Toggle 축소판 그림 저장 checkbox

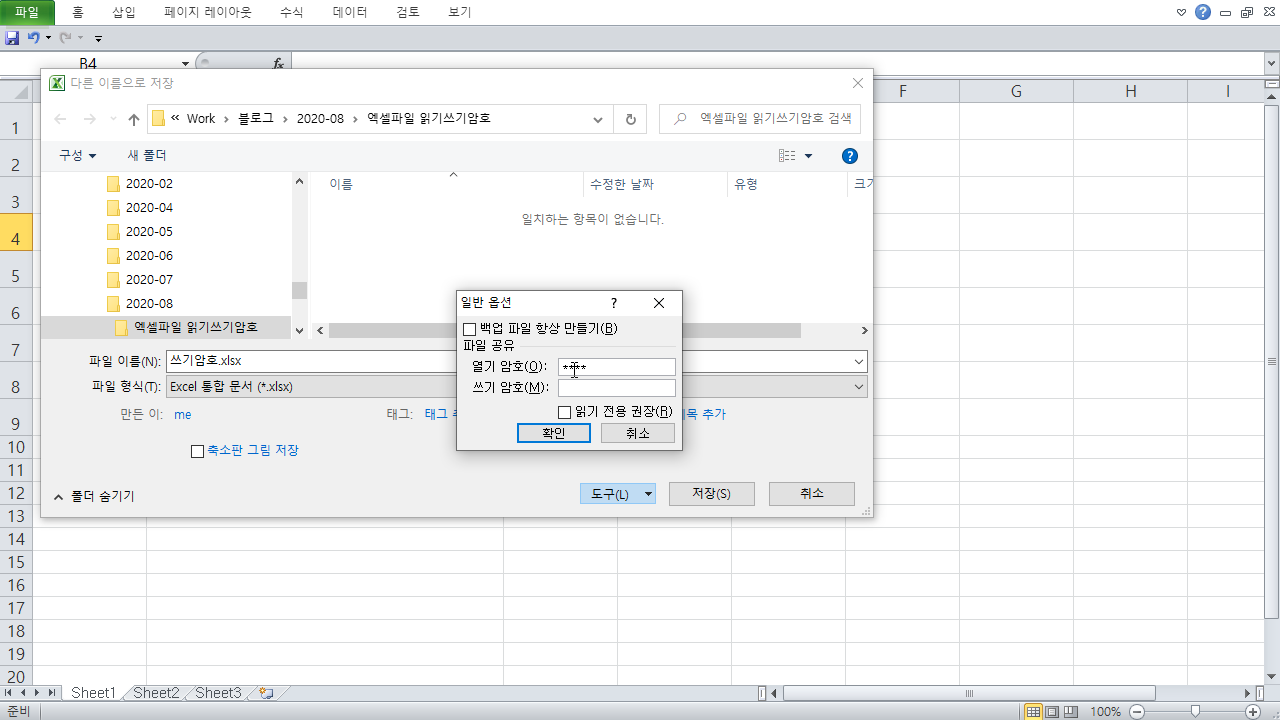coord(197,451)
